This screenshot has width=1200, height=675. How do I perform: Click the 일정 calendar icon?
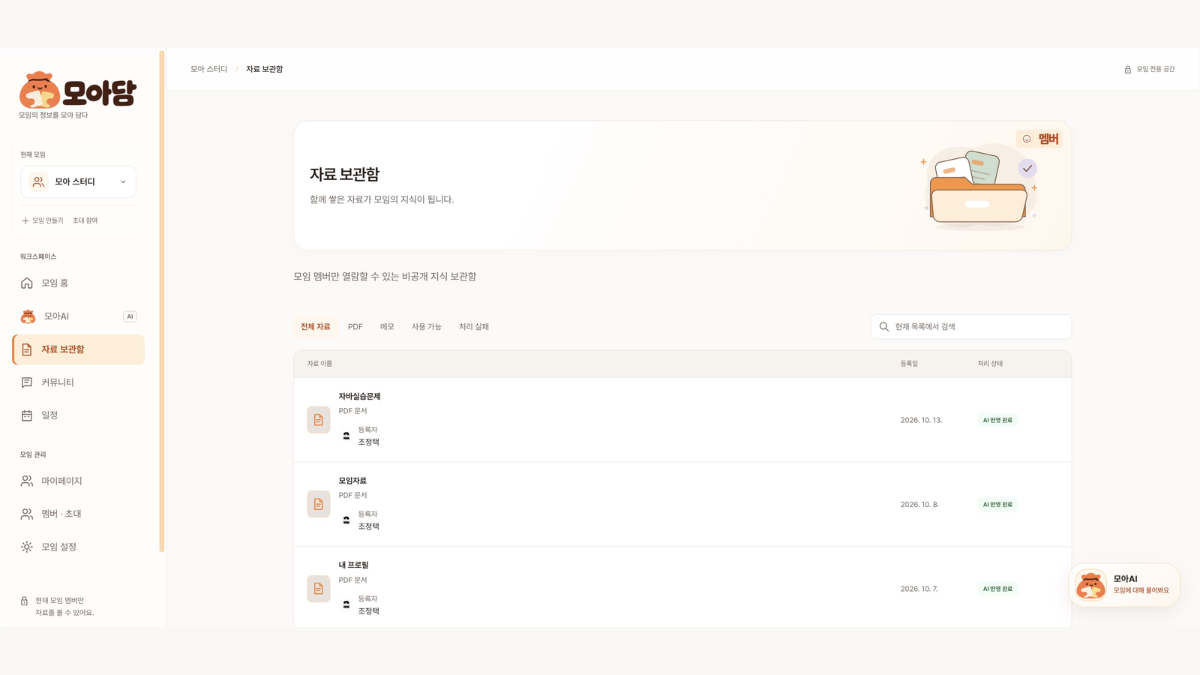(27, 415)
